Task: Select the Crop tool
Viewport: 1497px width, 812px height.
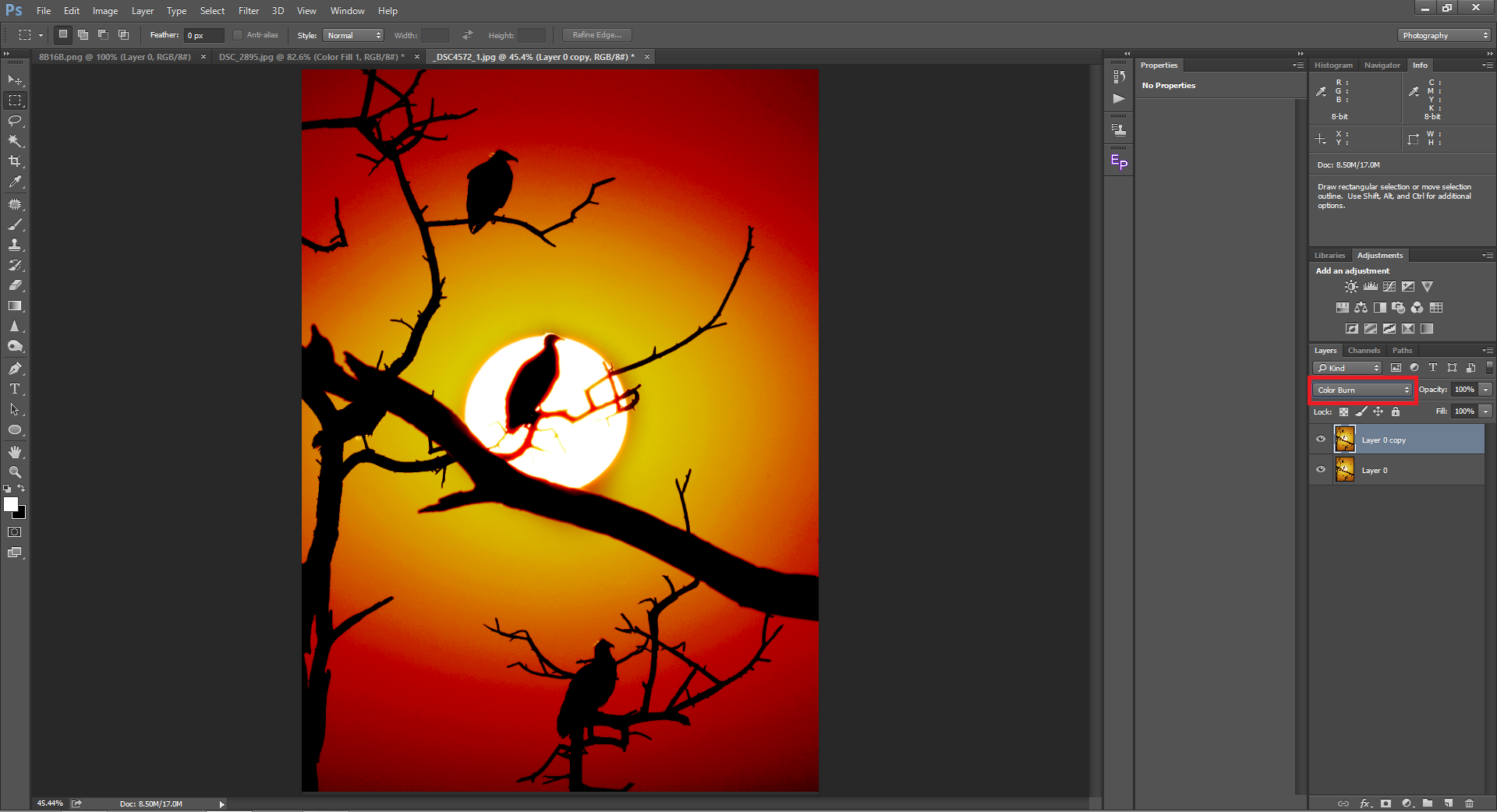Action: pos(15,161)
